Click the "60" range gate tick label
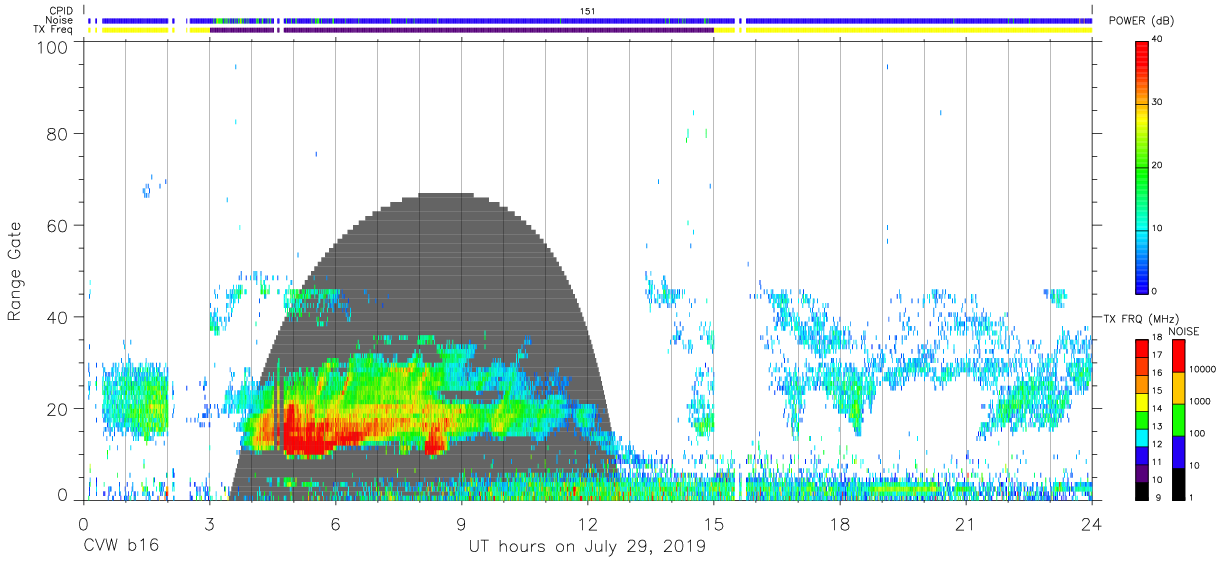 [56, 225]
